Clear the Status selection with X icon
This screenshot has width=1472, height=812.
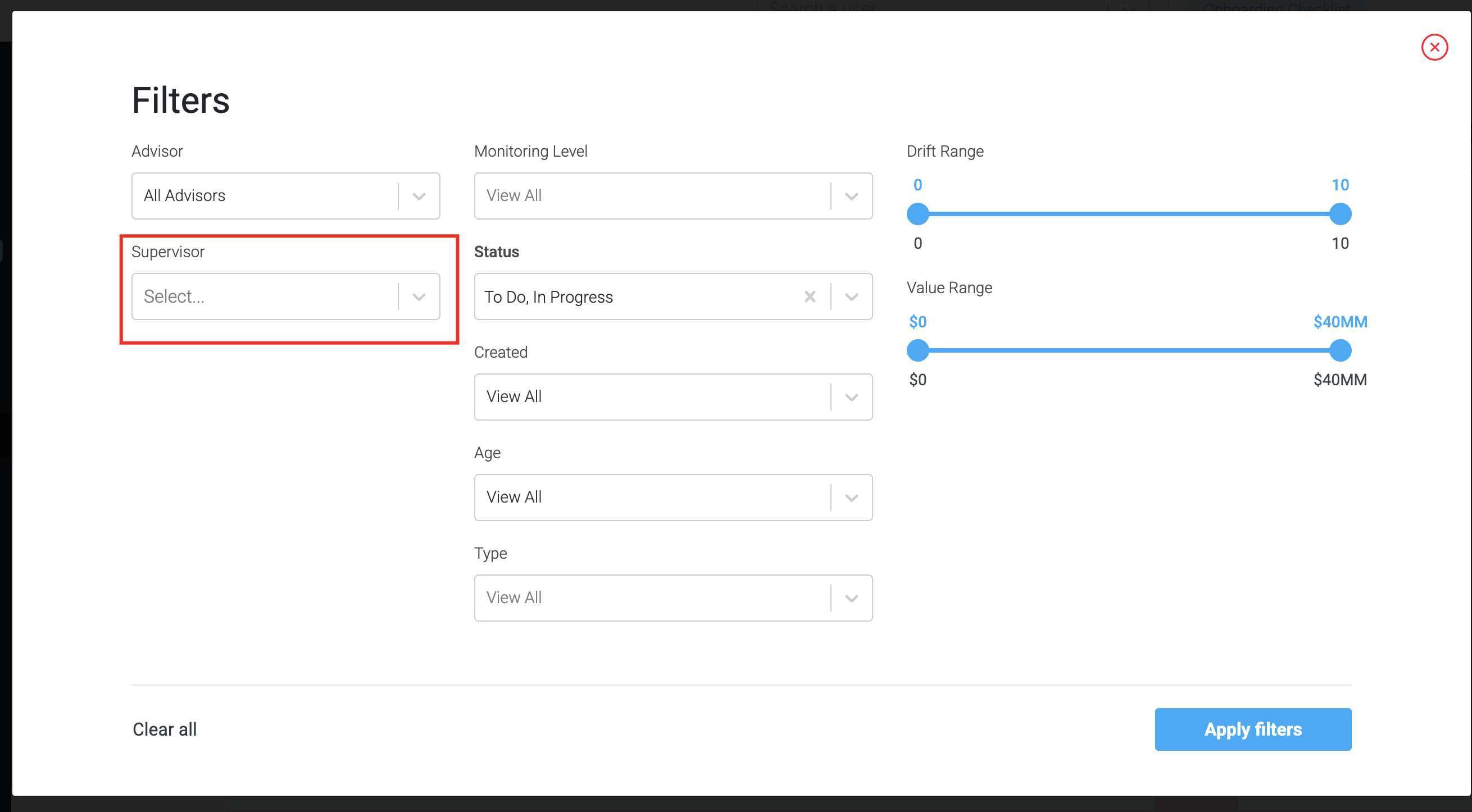click(x=810, y=296)
